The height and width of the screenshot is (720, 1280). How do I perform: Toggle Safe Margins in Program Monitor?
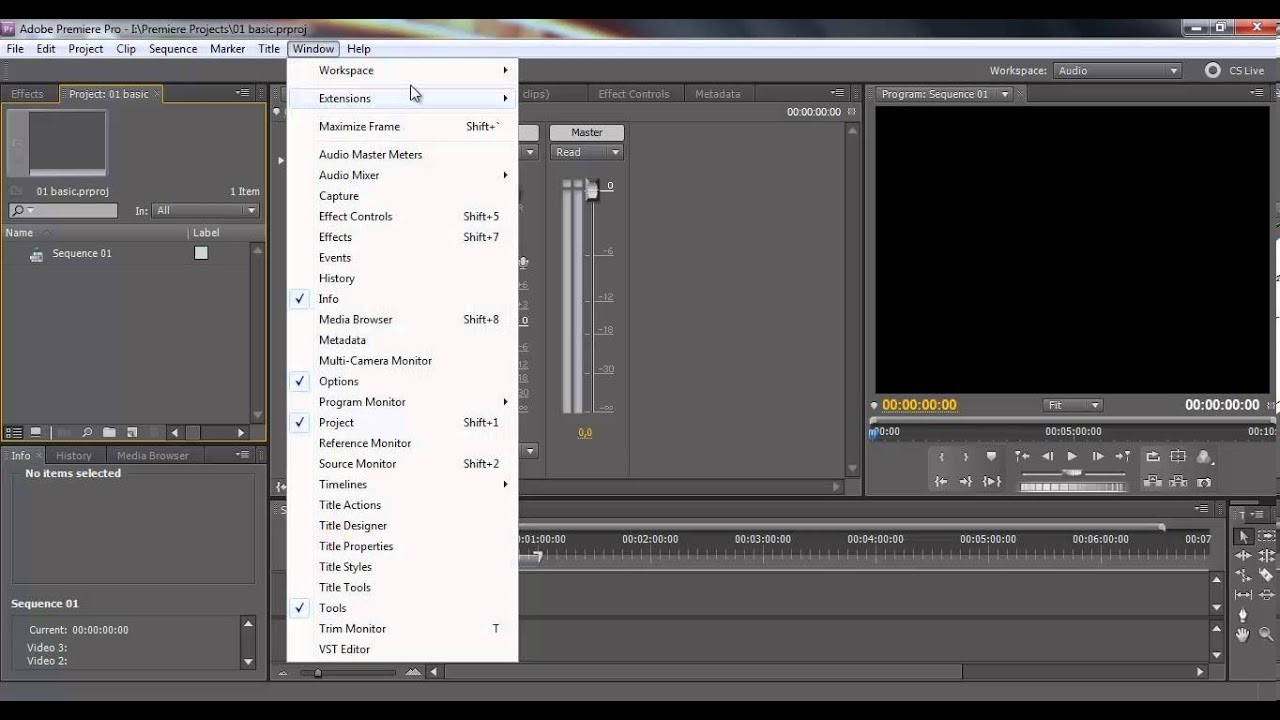pos(1178,456)
